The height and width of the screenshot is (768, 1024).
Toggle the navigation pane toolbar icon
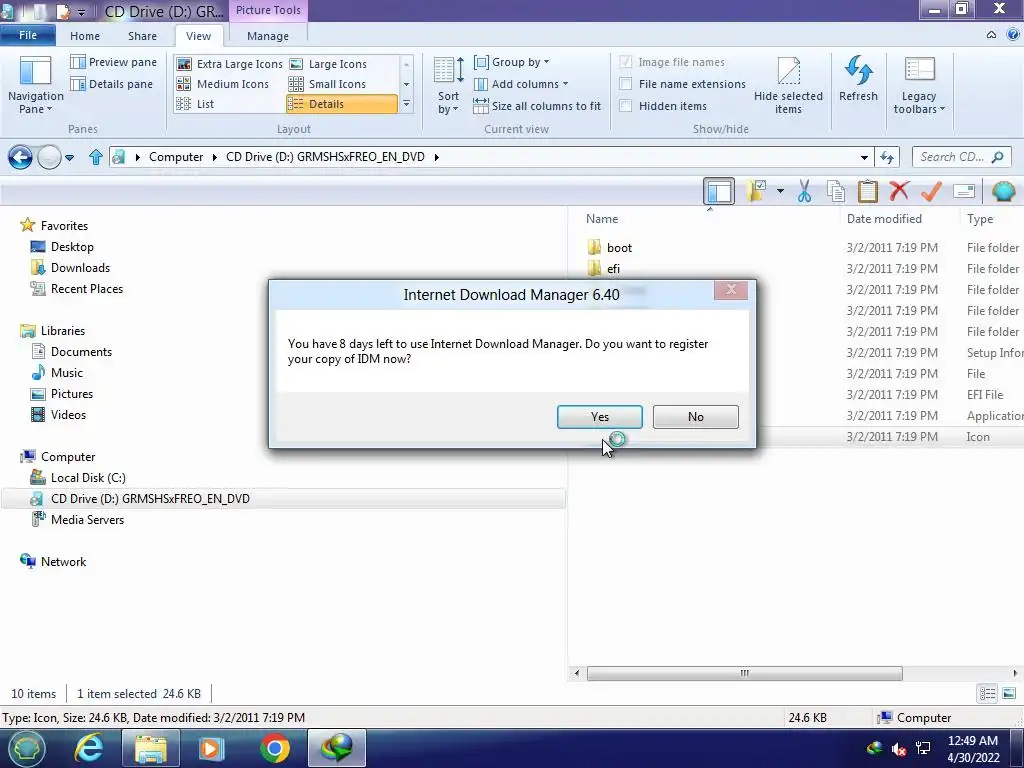[719, 191]
